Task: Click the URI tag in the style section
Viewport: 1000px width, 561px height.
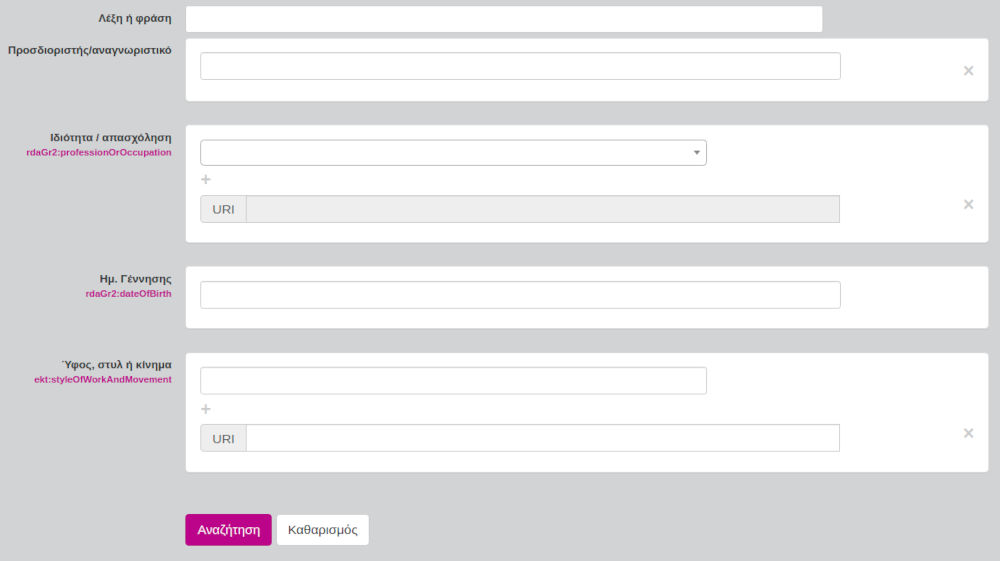Action: (223, 438)
